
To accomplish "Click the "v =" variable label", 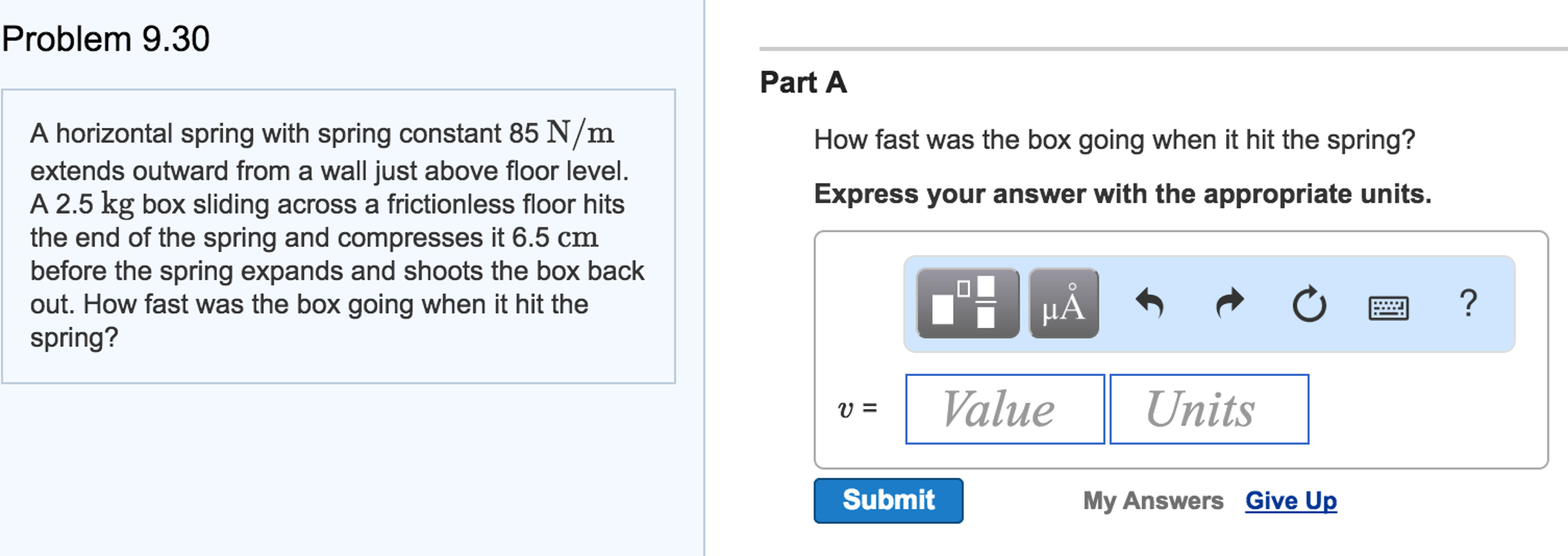I will tap(858, 409).
